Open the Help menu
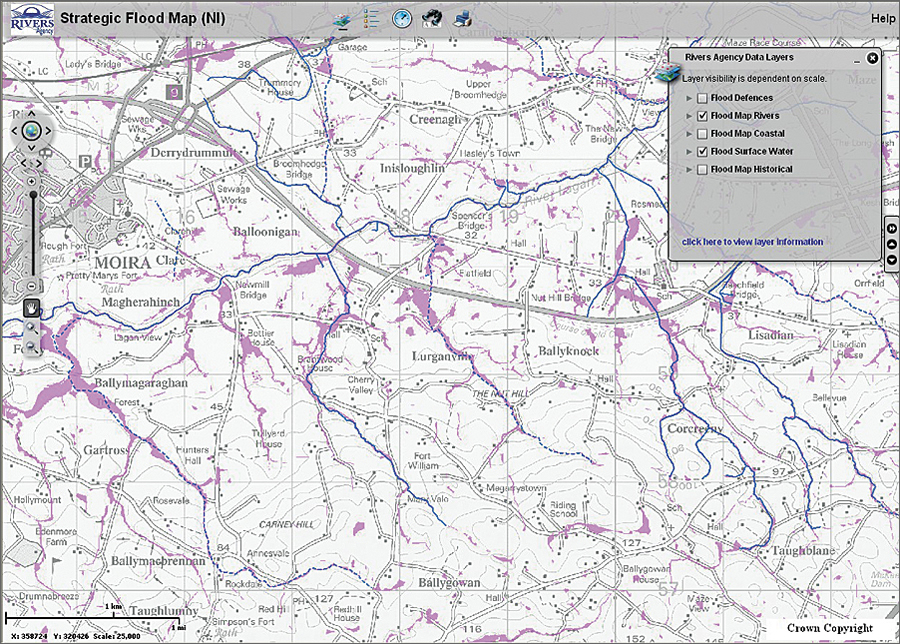 [882, 18]
